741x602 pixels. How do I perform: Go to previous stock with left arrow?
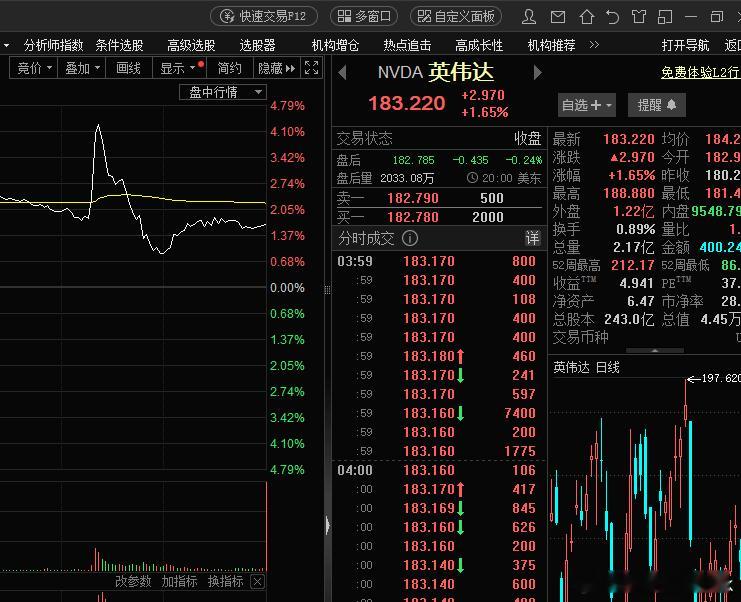click(x=343, y=73)
